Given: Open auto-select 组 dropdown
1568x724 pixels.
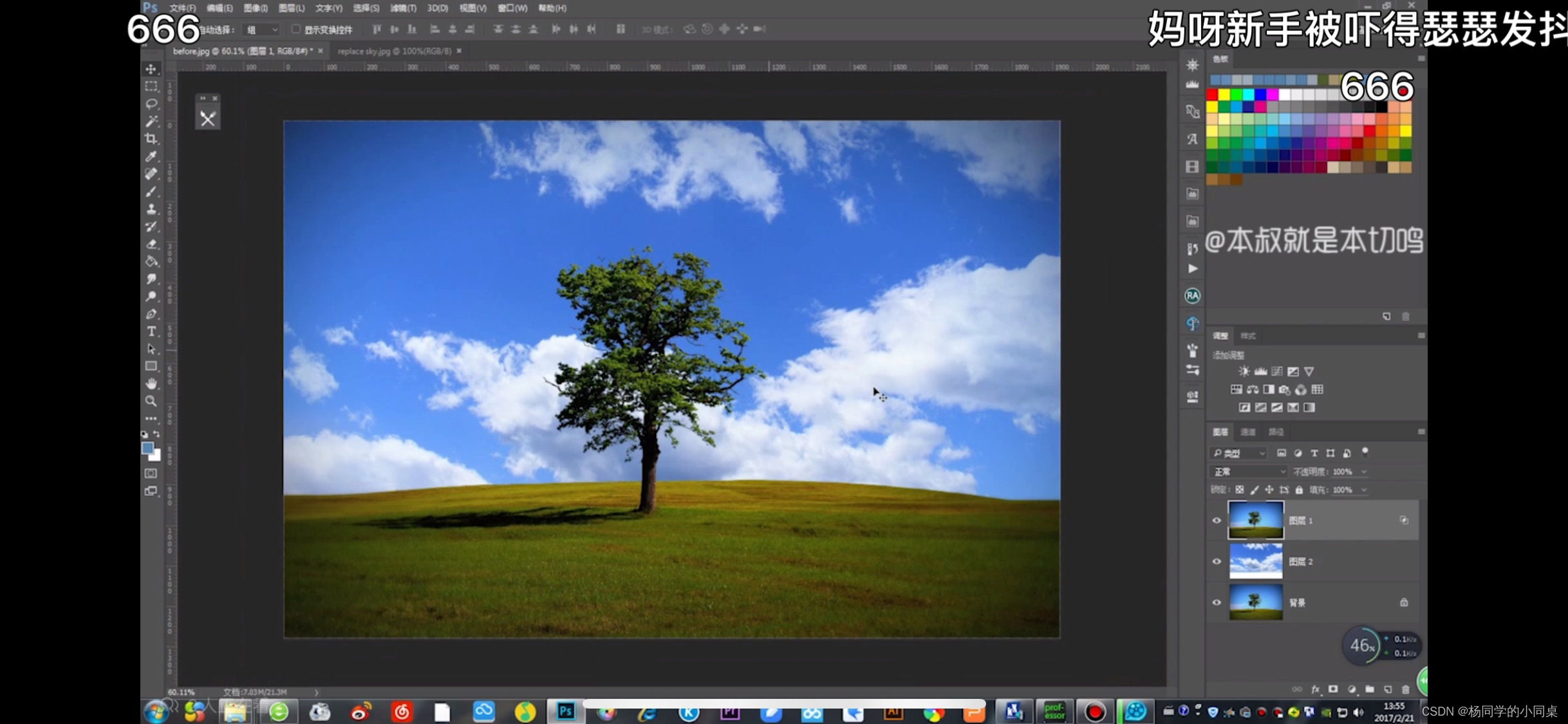Looking at the screenshot, I should tap(262, 30).
